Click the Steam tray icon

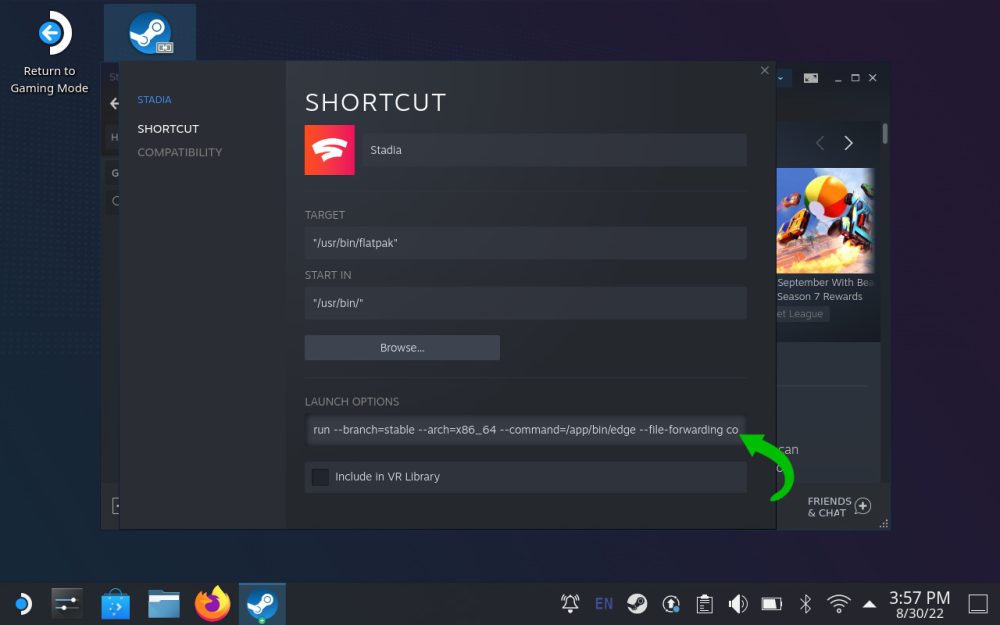637,603
